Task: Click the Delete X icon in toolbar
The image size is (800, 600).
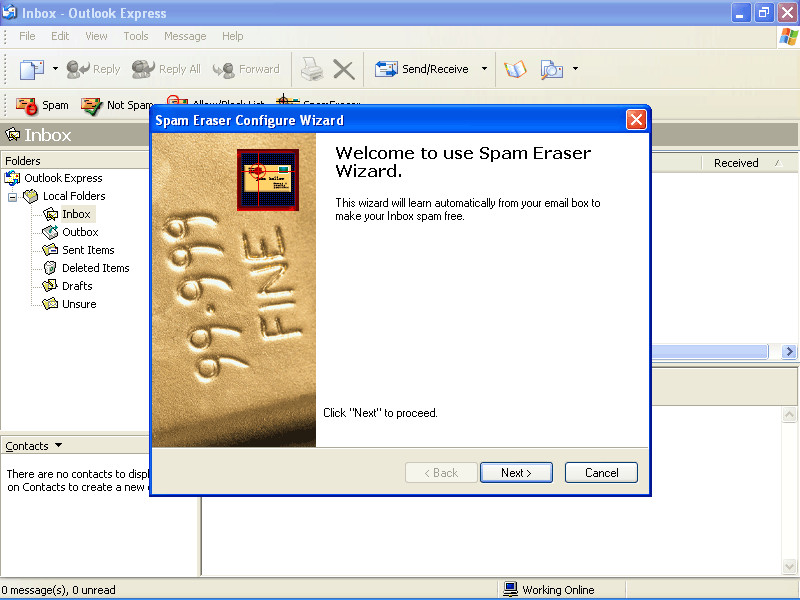Action: tap(344, 69)
